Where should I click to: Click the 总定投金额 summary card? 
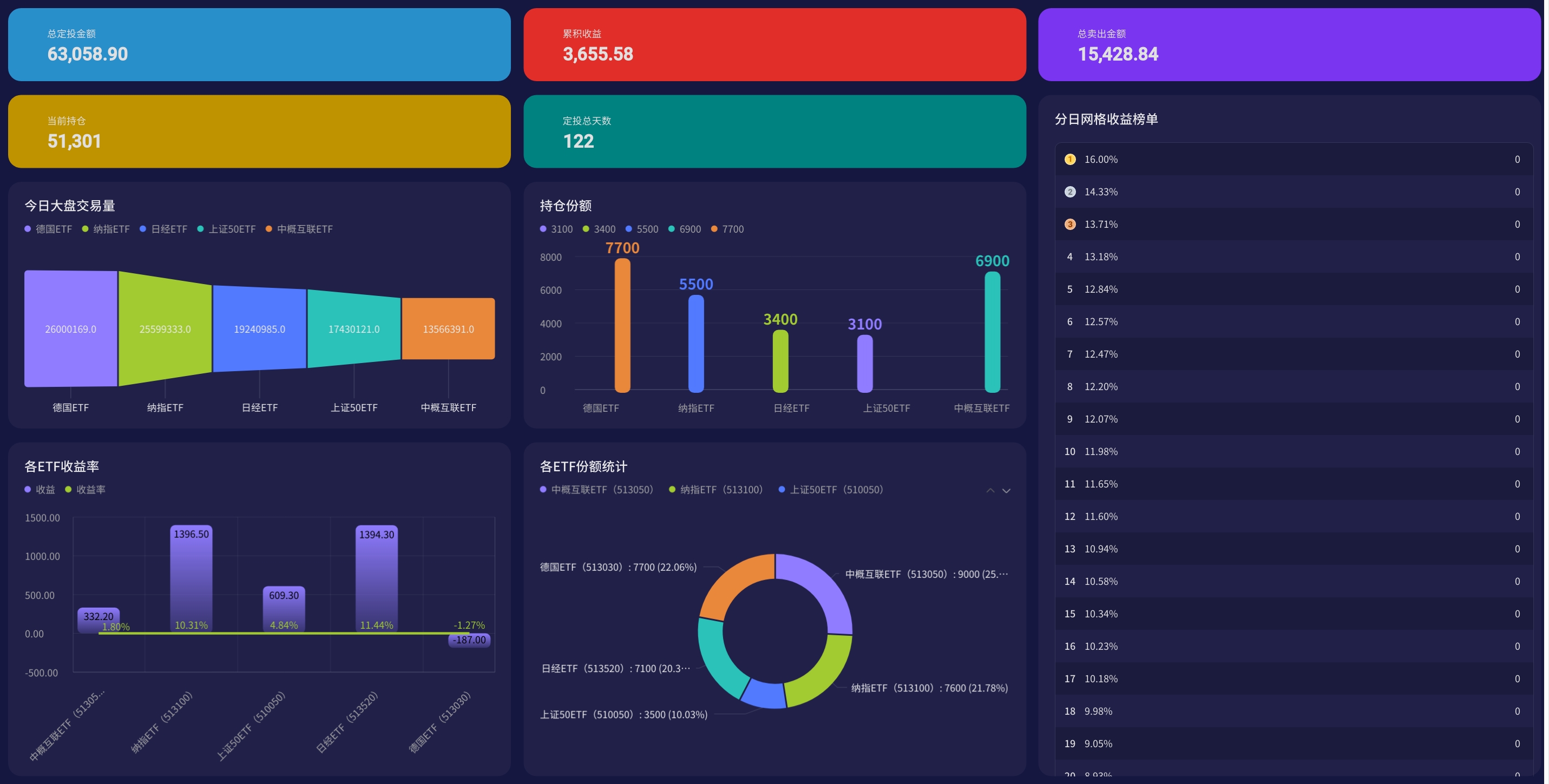(x=259, y=44)
